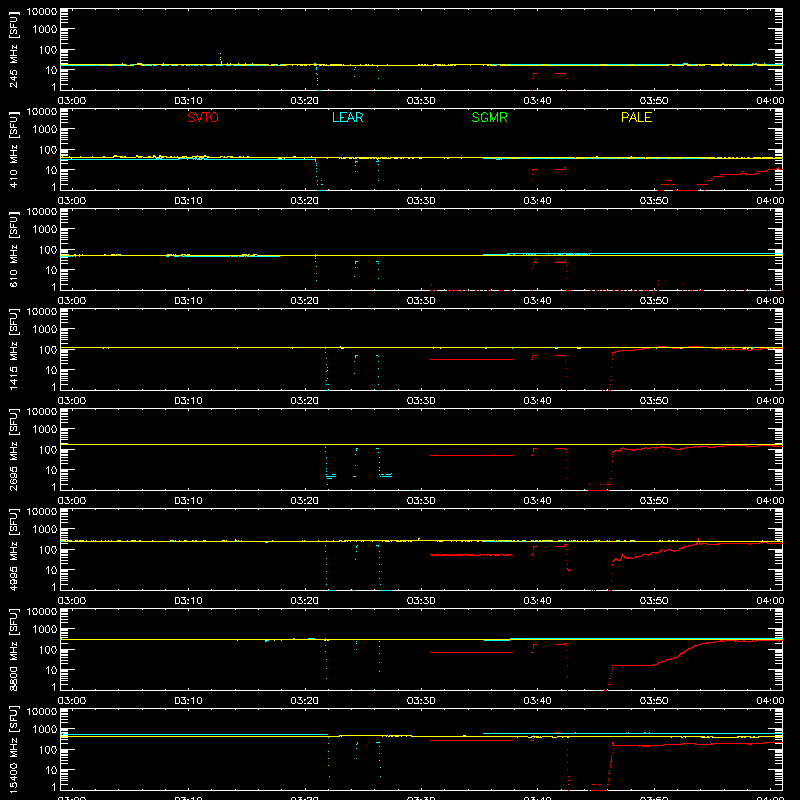Select the '245 MHz [SFU]' axis label
The width and height of the screenshot is (800, 800).
point(14,49)
